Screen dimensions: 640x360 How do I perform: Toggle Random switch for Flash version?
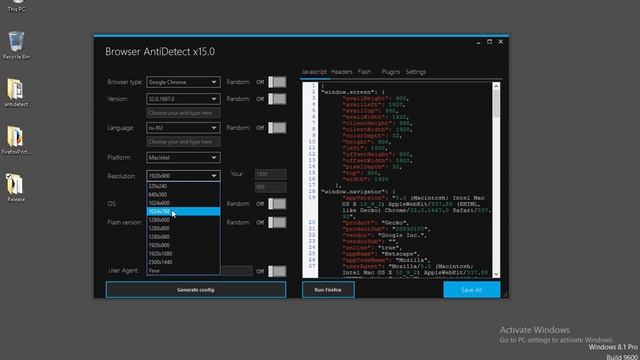(277, 222)
